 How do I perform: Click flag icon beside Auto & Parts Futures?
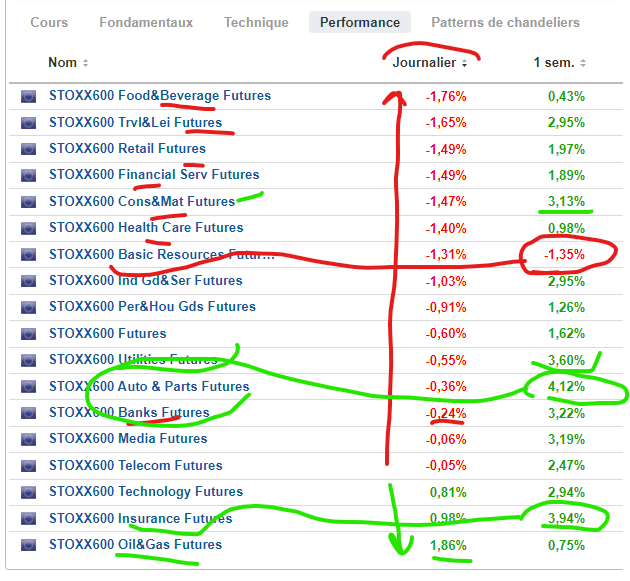tap(28, 387)
